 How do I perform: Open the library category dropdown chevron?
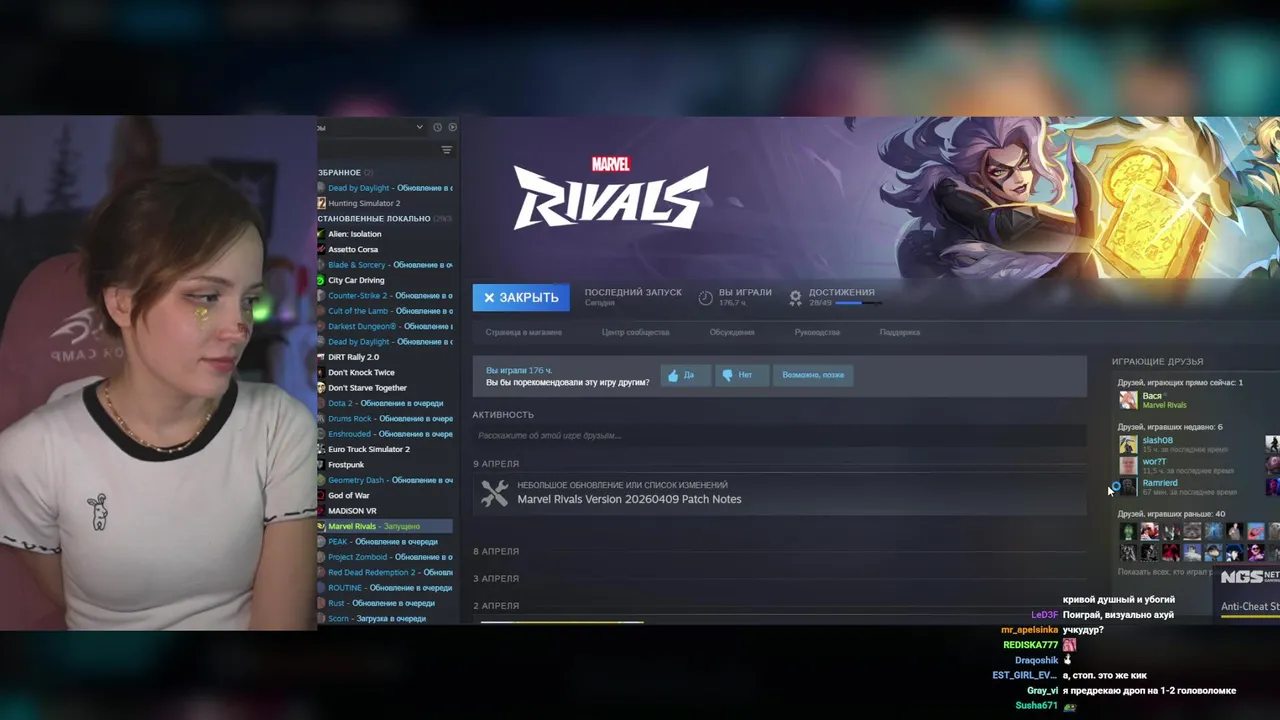coord(420,127)
